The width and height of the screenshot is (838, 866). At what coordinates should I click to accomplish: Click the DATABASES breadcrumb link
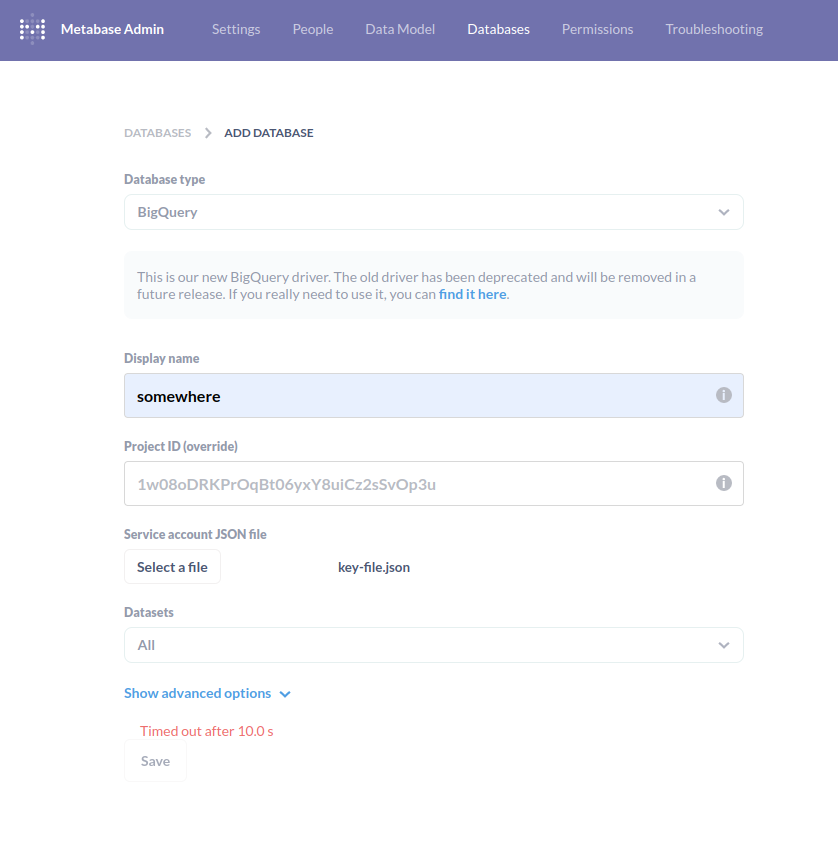tap(157, 132)
